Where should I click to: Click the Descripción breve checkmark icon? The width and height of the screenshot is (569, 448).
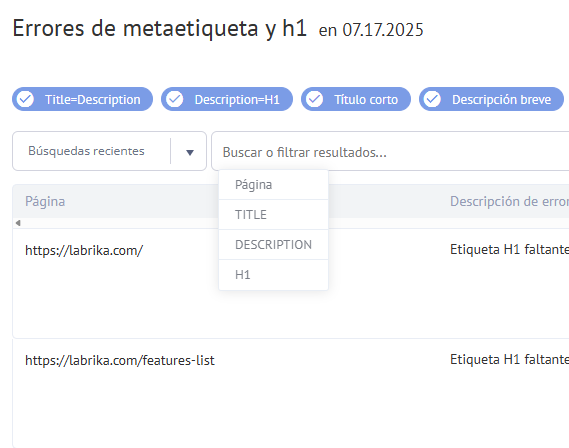[432, 99]
